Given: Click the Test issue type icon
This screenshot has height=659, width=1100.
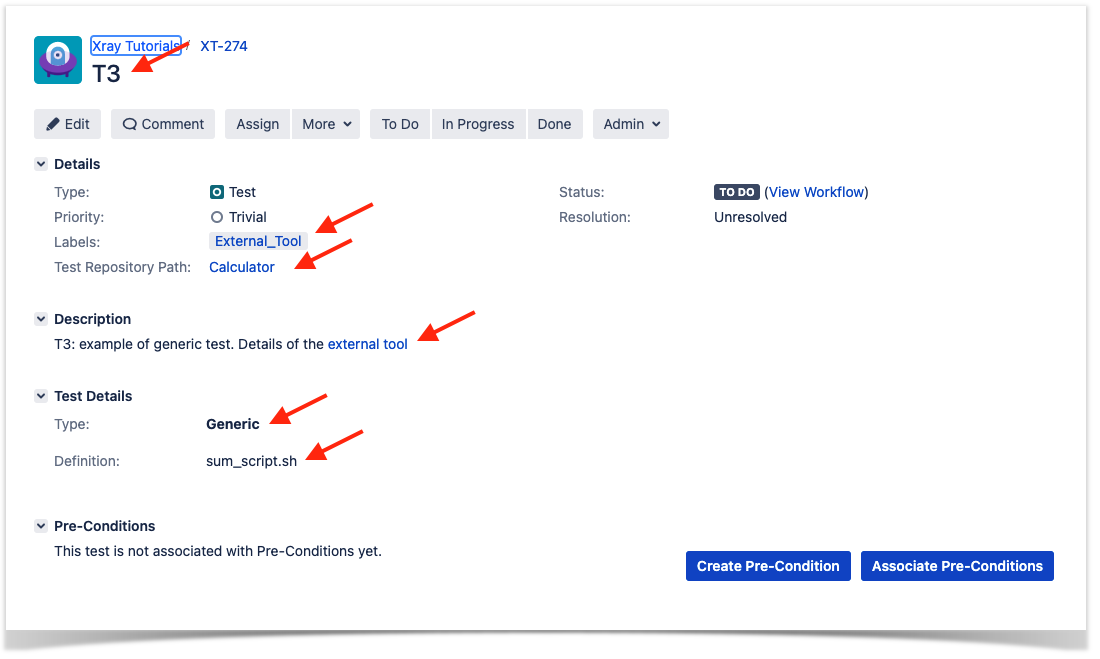Looking at the screenshot, I should click(217, 192).
